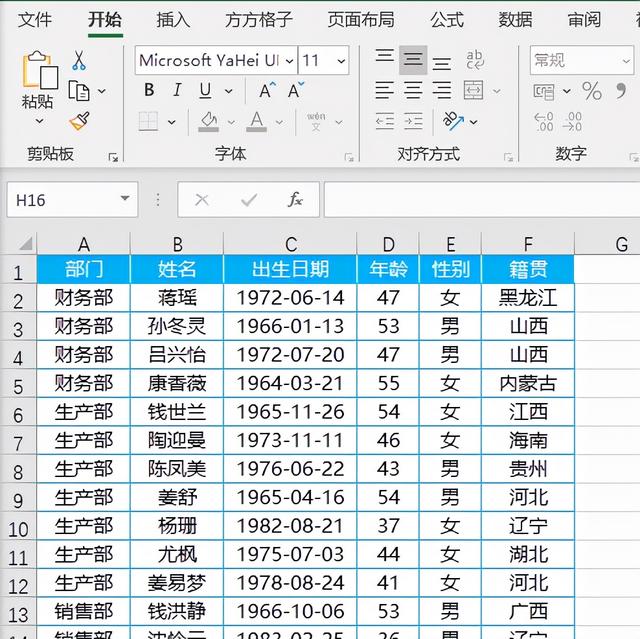Toggle middle vertical alignment

click(413, 60)
